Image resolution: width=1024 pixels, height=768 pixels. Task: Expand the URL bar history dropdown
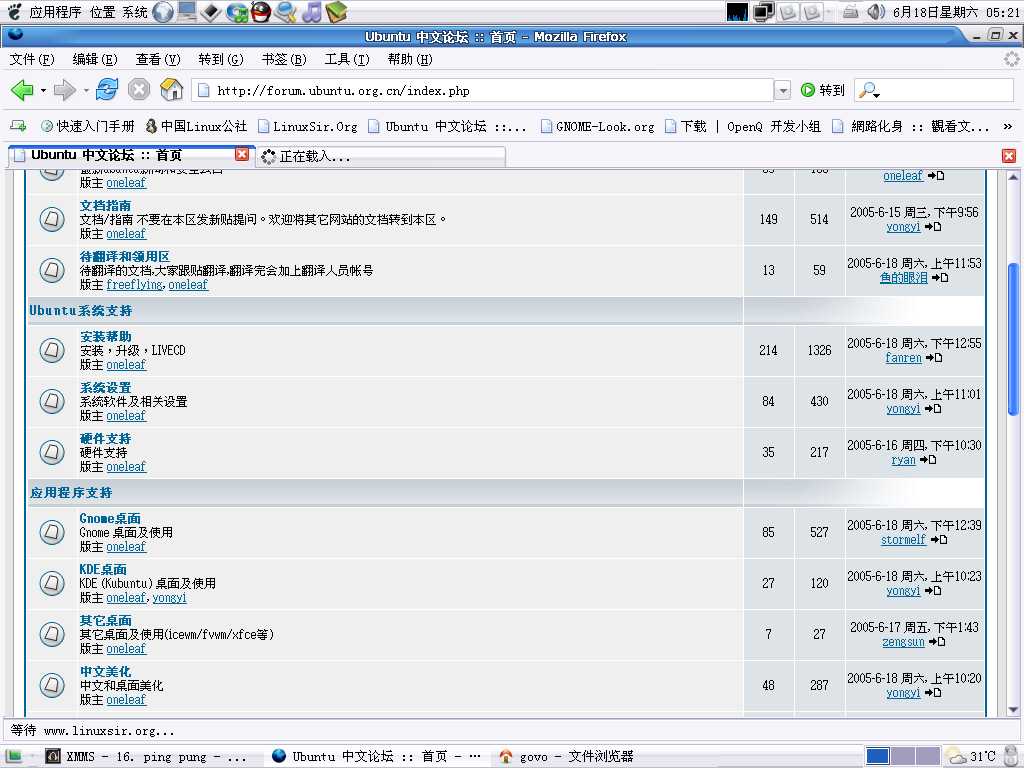(x=782, y=90)
